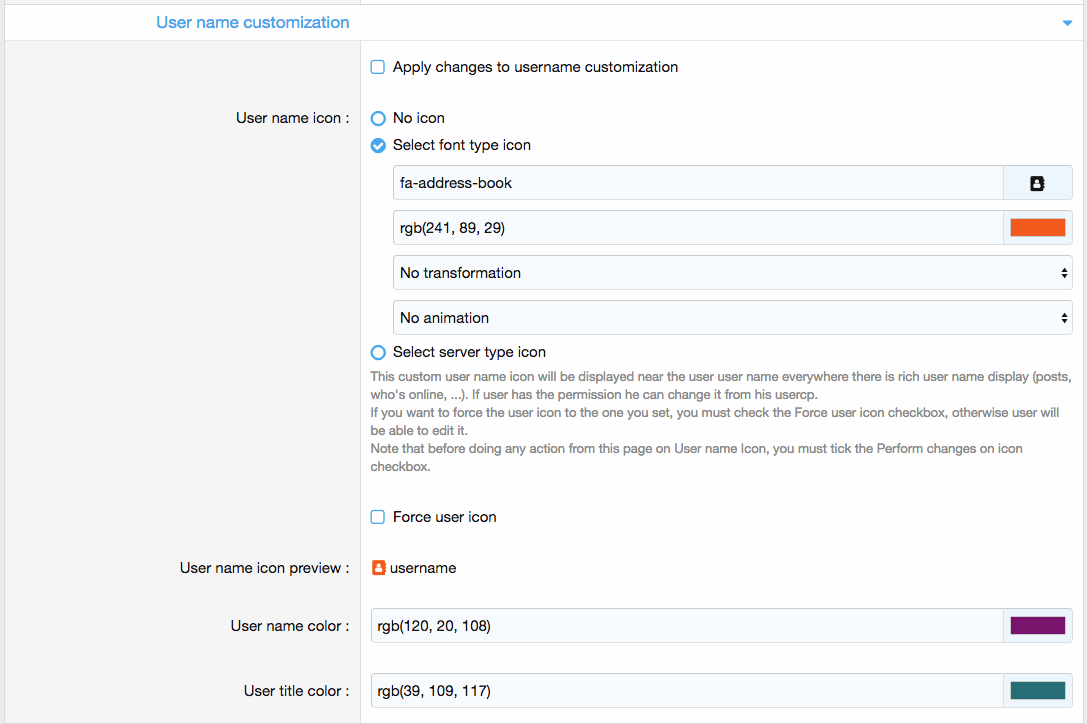The image size is (1087, 724).
Task: Open the purple user name color swatch
Action: (x=1037, y=626)
